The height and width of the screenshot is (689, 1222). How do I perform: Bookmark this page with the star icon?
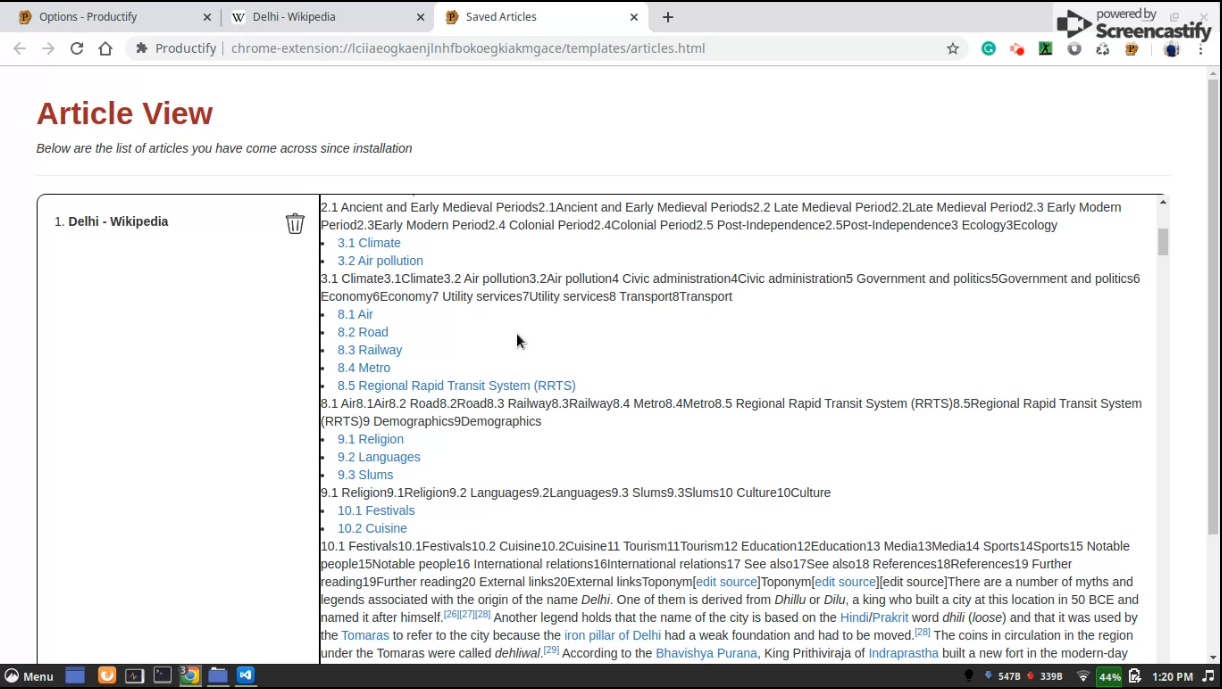[952, 48]
